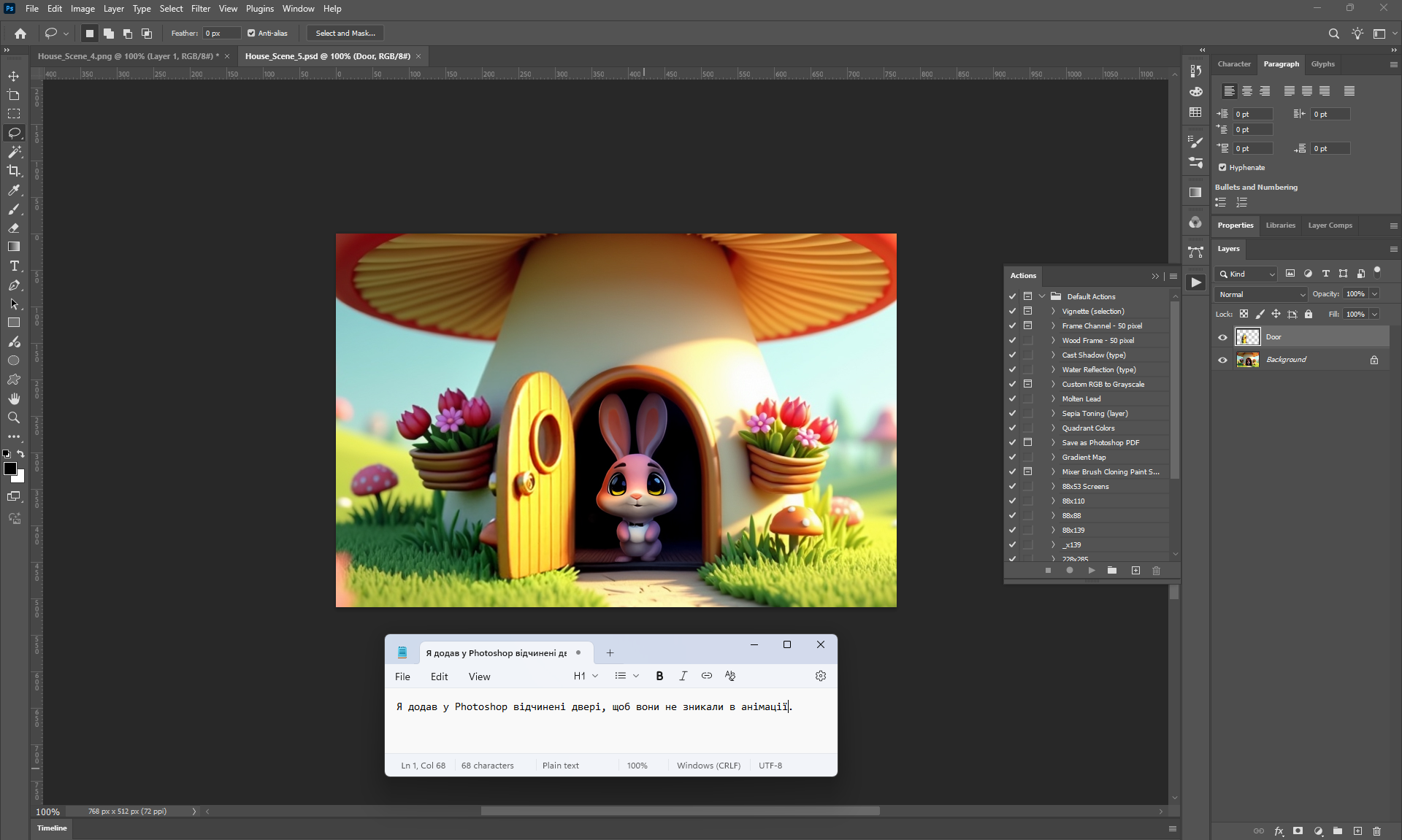
Task: Open the Kind filter dropdown in Layers
Action: pyautogui.click(x=1246, y=274)
